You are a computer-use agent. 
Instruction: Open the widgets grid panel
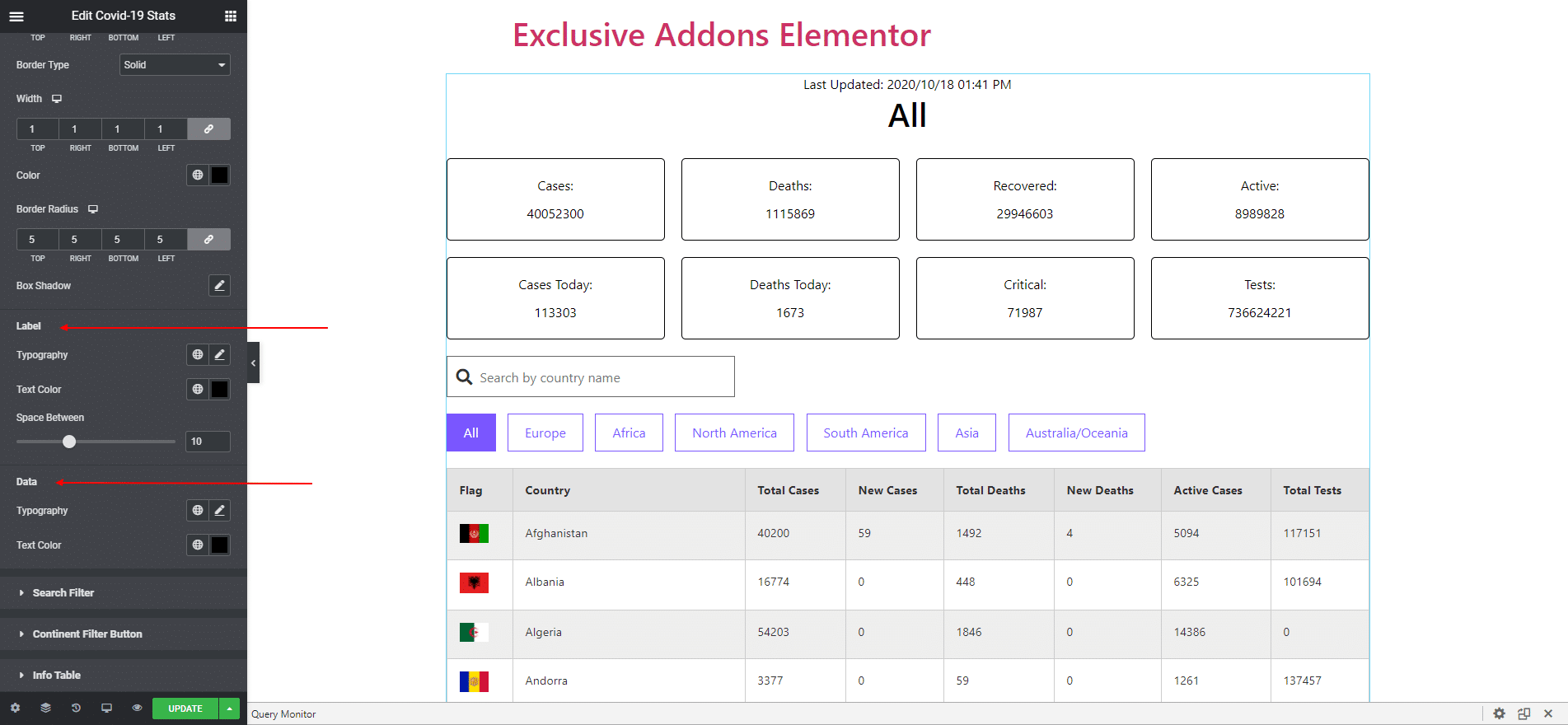(x=231, y=16)
